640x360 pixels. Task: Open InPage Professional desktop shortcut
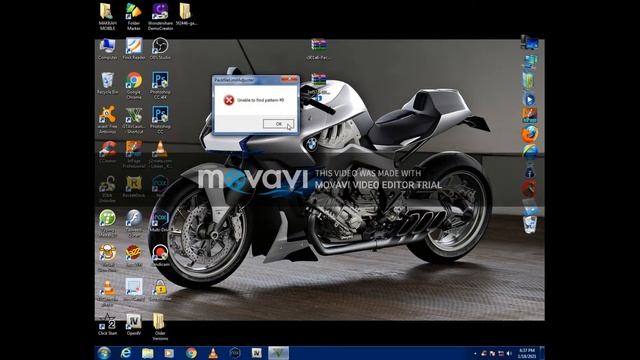(134, 154)
